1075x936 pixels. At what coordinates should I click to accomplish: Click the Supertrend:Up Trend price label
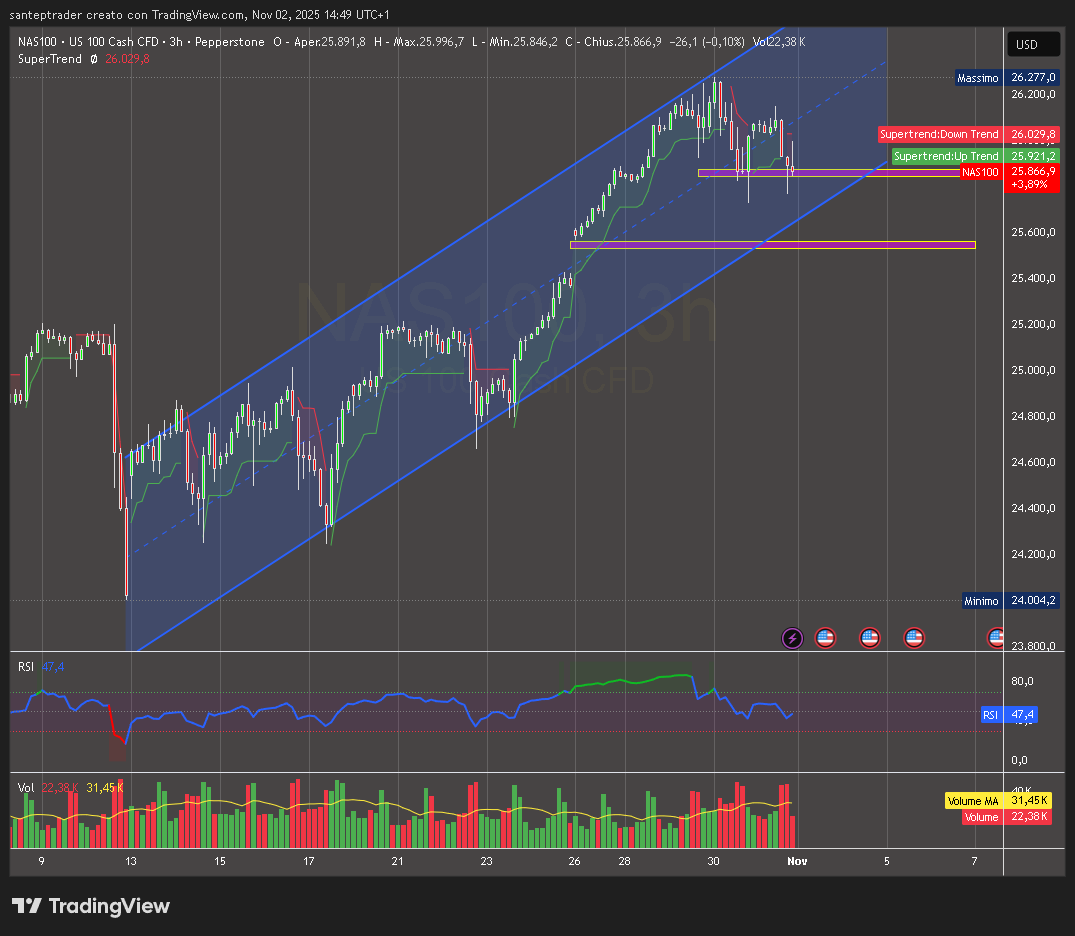[946, 156]
